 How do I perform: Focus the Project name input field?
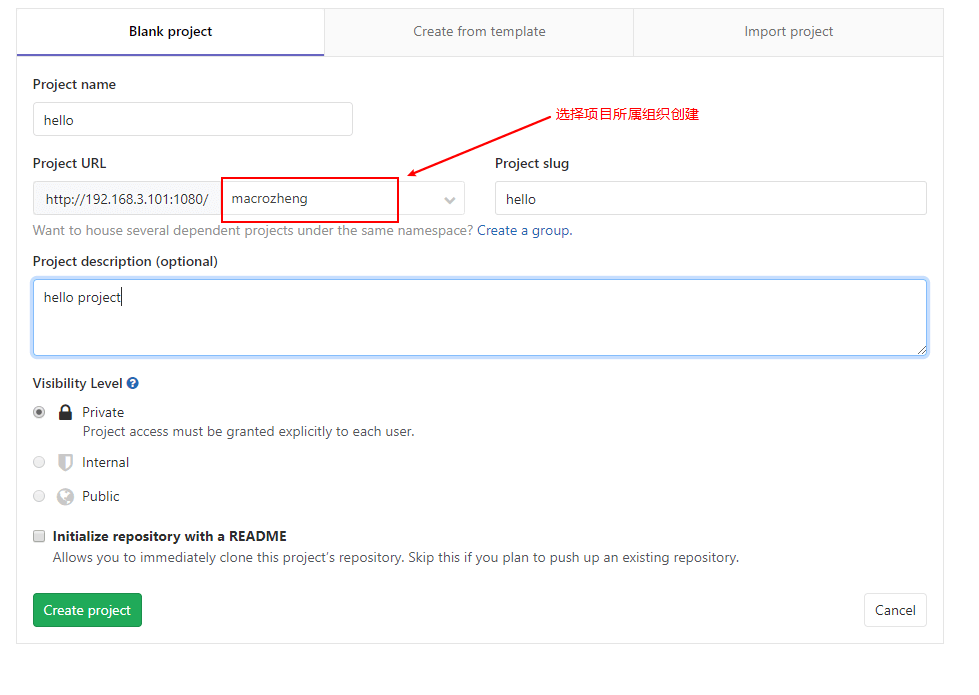(x=192, y=119)
